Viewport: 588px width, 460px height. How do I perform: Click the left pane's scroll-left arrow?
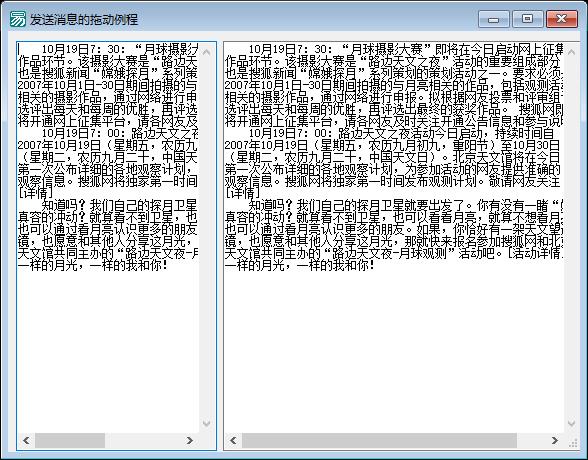26,440
